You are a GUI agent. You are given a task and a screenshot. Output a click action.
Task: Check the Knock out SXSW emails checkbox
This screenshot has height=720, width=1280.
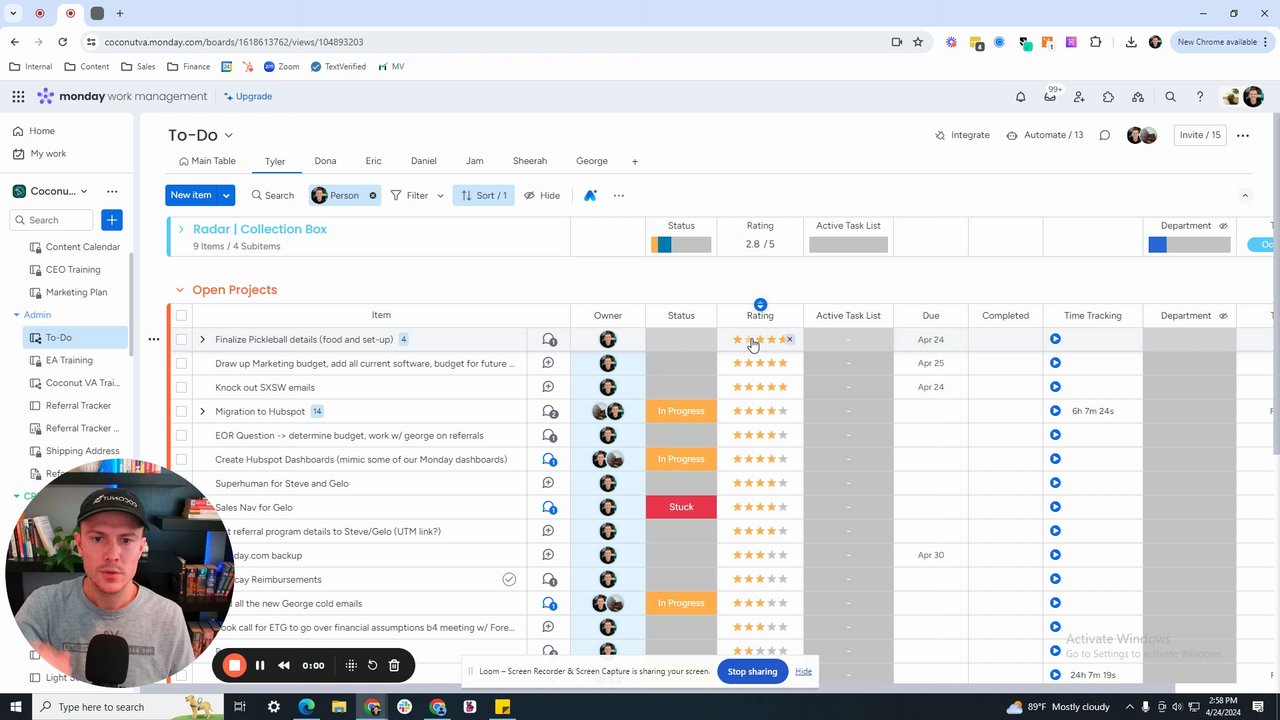(181, 387)
